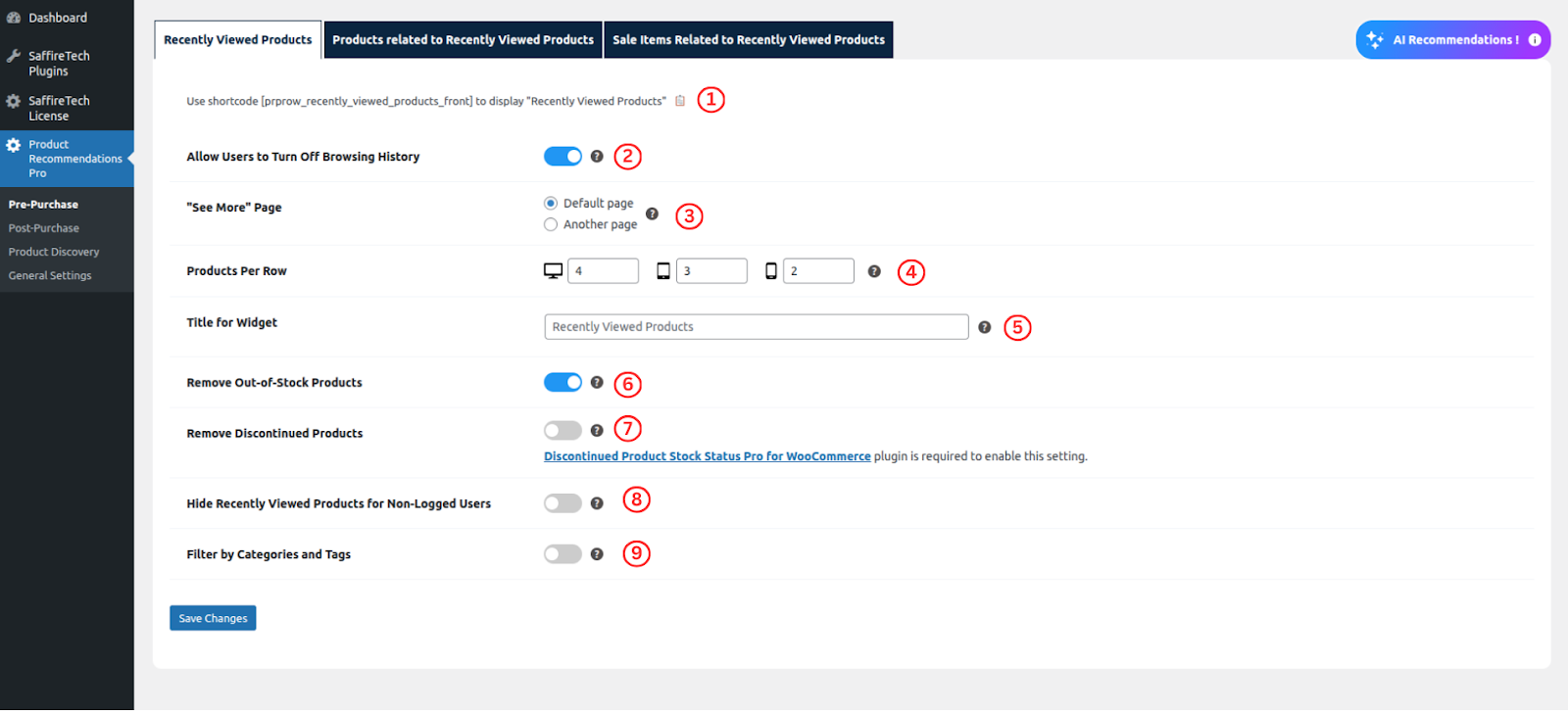Click help icon beside Title for Widget field
Viewport: 1568px width, 711px height.
click(984, 327)
